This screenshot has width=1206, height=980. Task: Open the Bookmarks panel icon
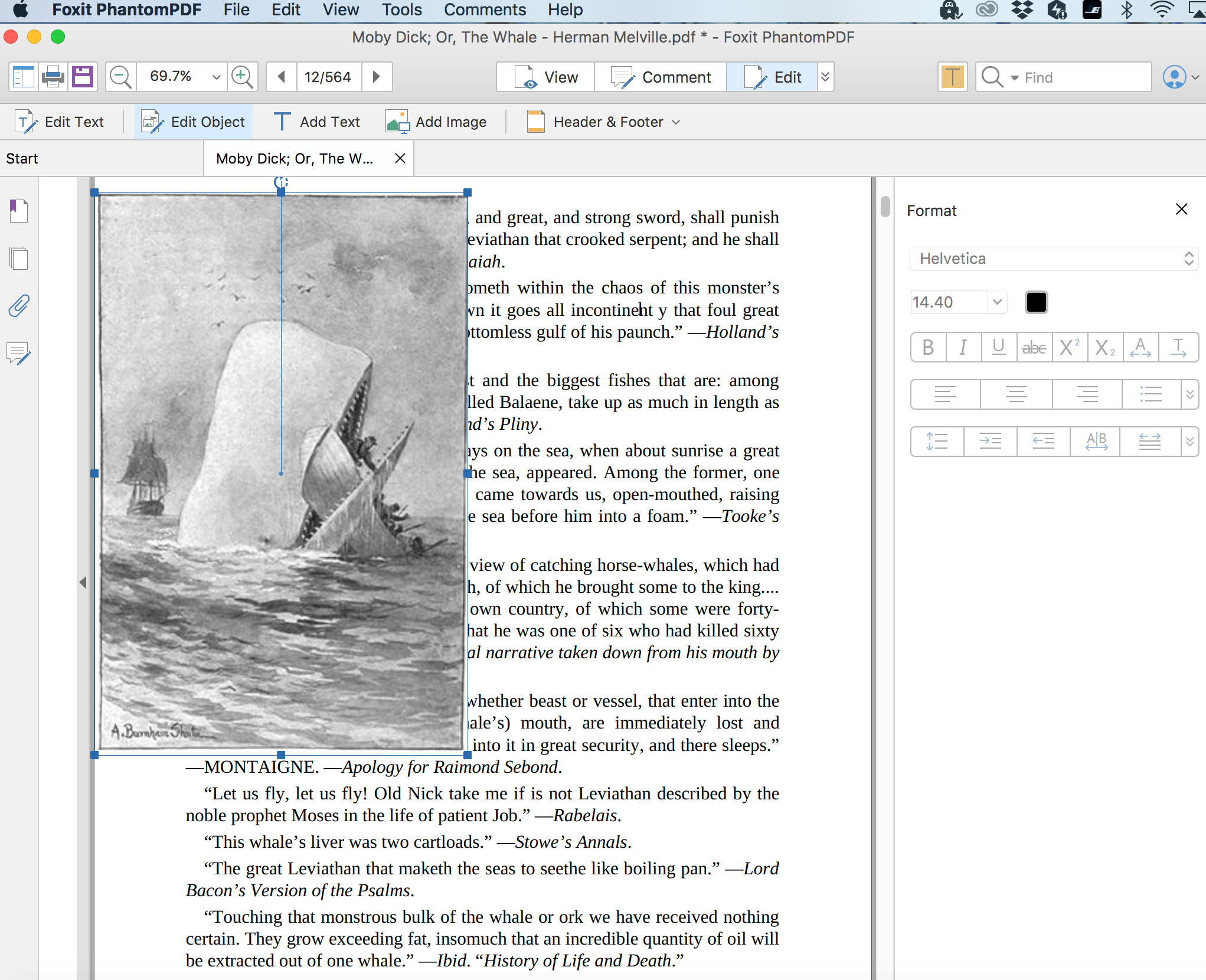click(19, 211)
